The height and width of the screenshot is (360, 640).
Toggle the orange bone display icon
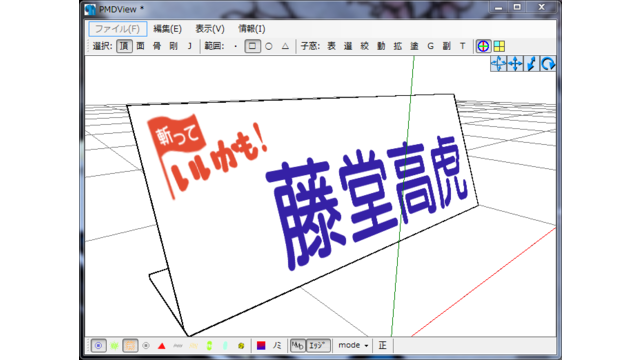(x=130, y=346)
